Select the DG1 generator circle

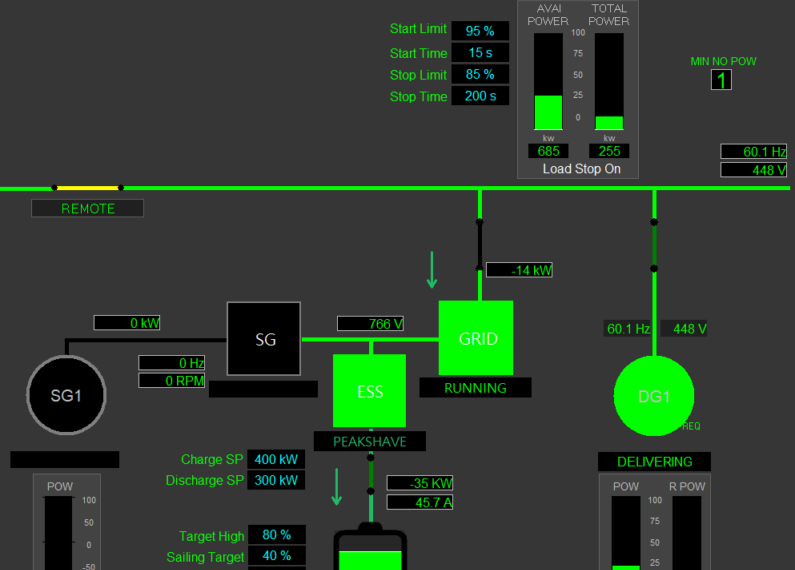654,396
